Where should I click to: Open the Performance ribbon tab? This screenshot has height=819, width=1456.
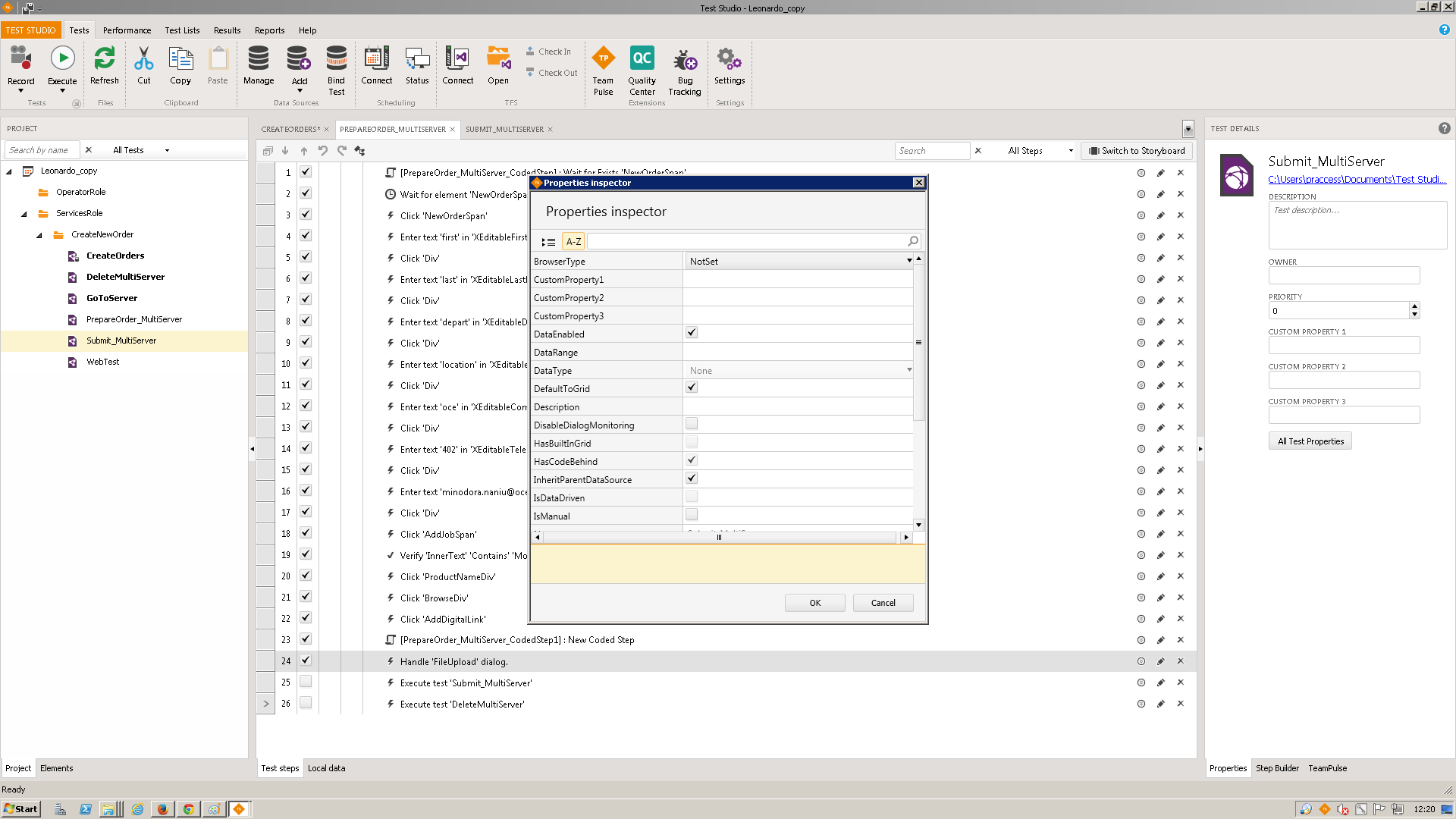(x=127, y=30)
